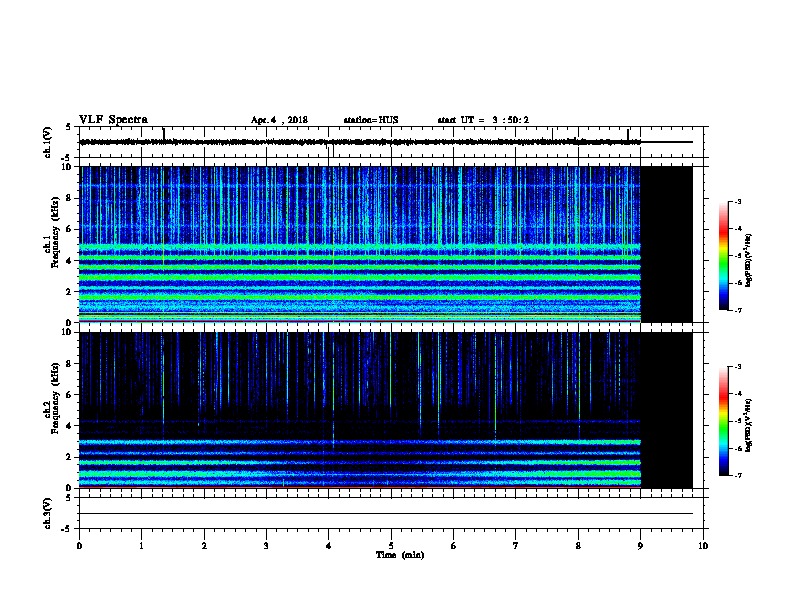Click black no-data region in ch.2 spectrogram

(x=667, y=410)
